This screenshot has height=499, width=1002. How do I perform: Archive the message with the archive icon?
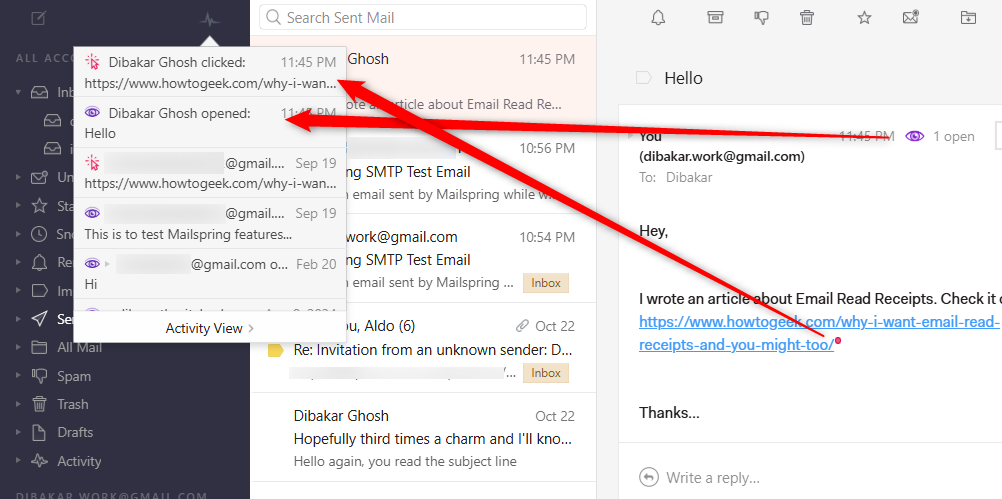point(714,17)
